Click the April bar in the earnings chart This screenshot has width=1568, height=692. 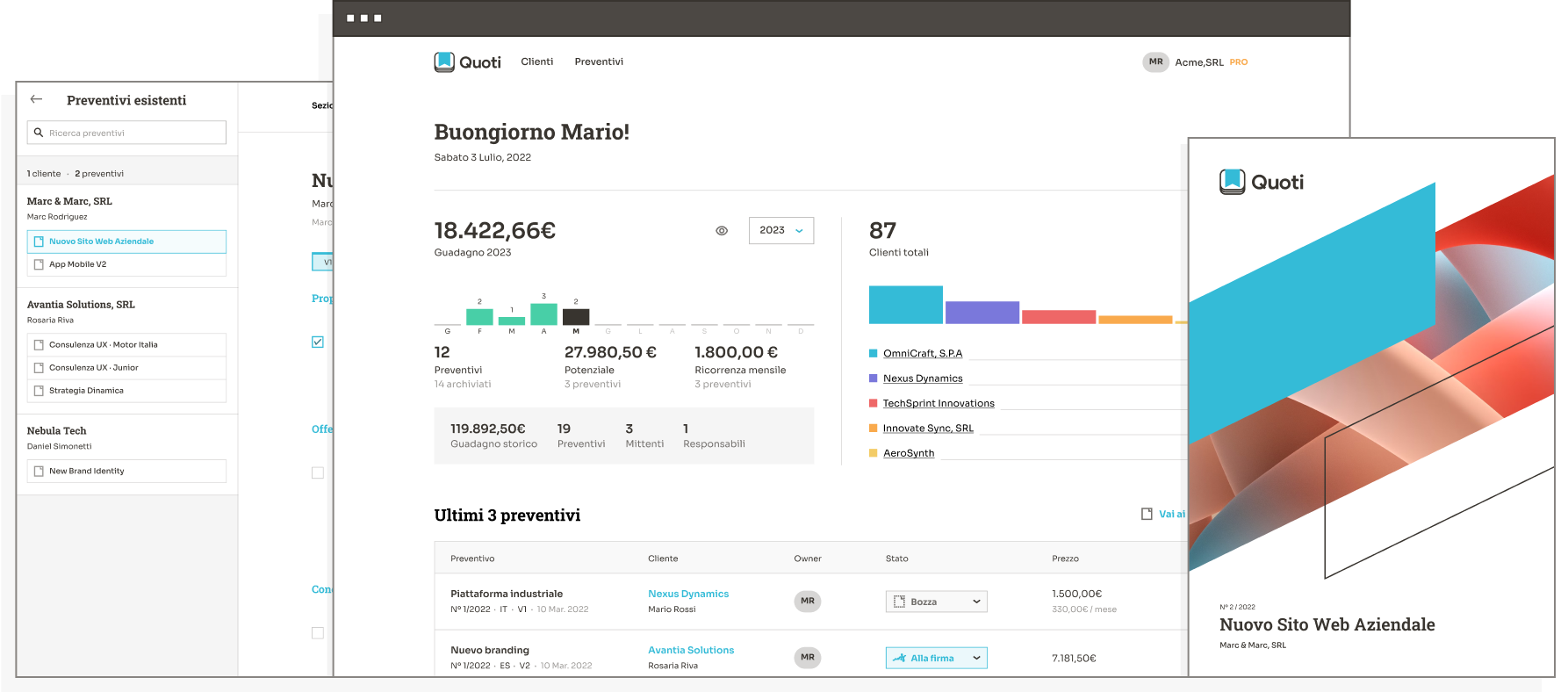point(544,314)
